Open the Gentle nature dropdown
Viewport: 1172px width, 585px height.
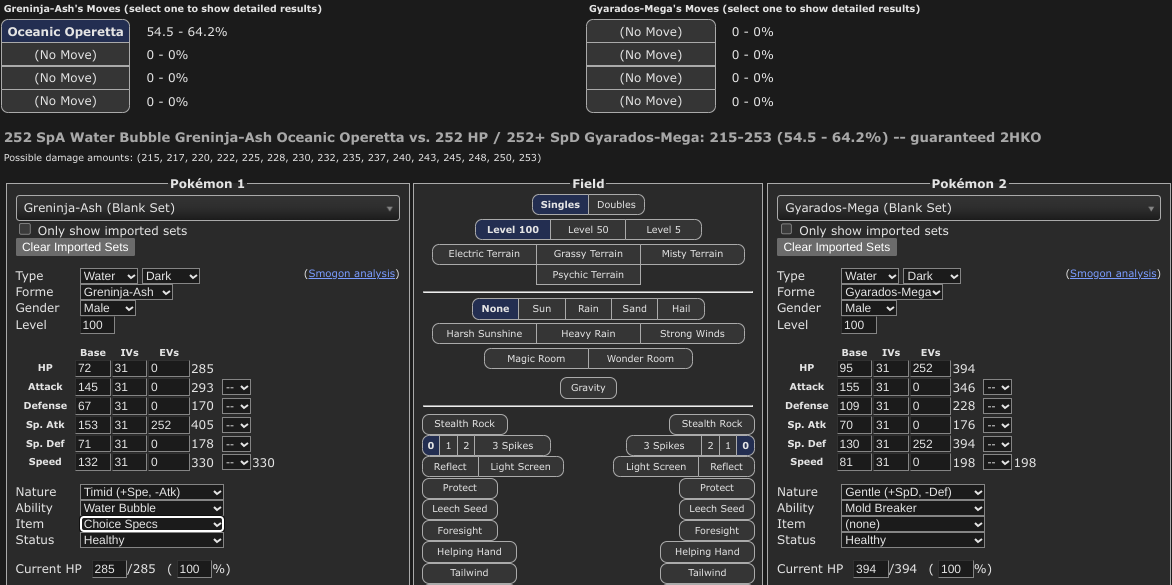(x=913, y=492)
